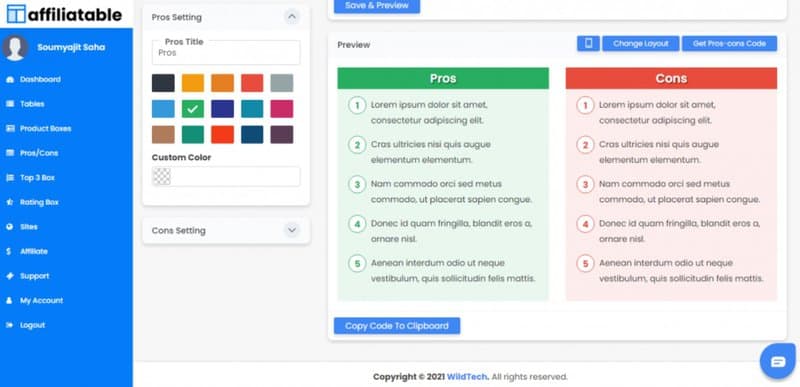Open the chat support bubble icon
This screenshot has width=800, height=387.
coord(778,362)
